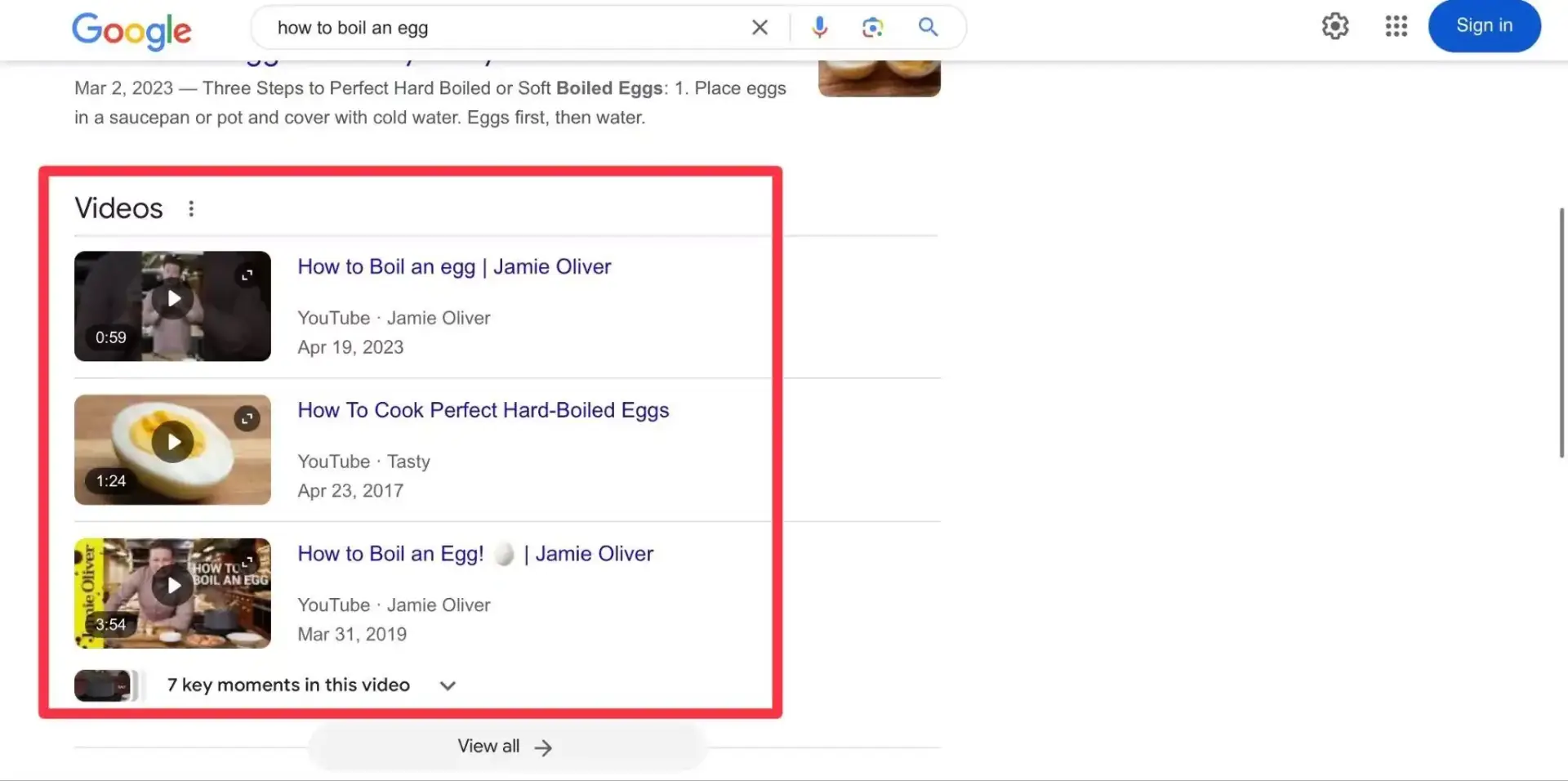Open 'How to Boil an egg | Jamie Oliver' link
Image resolution: width=1568 pixels, height=781 pixels.
(454, 267)
